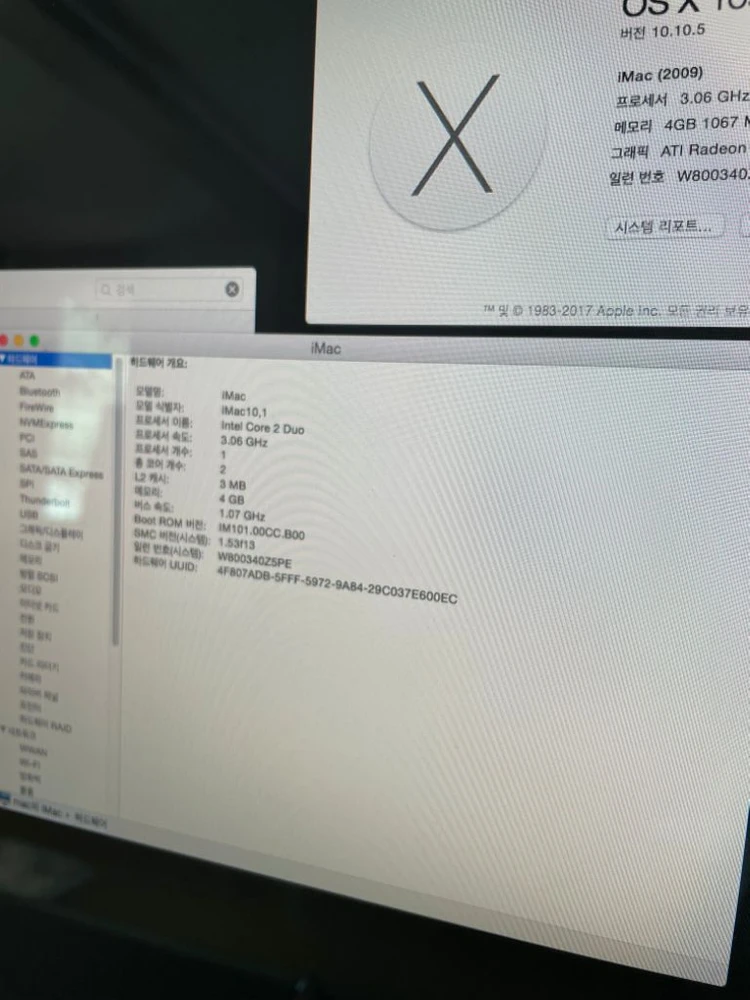Zoom the iMac system report window
The image size is (750, 1000).
click(x=34, y=341)
